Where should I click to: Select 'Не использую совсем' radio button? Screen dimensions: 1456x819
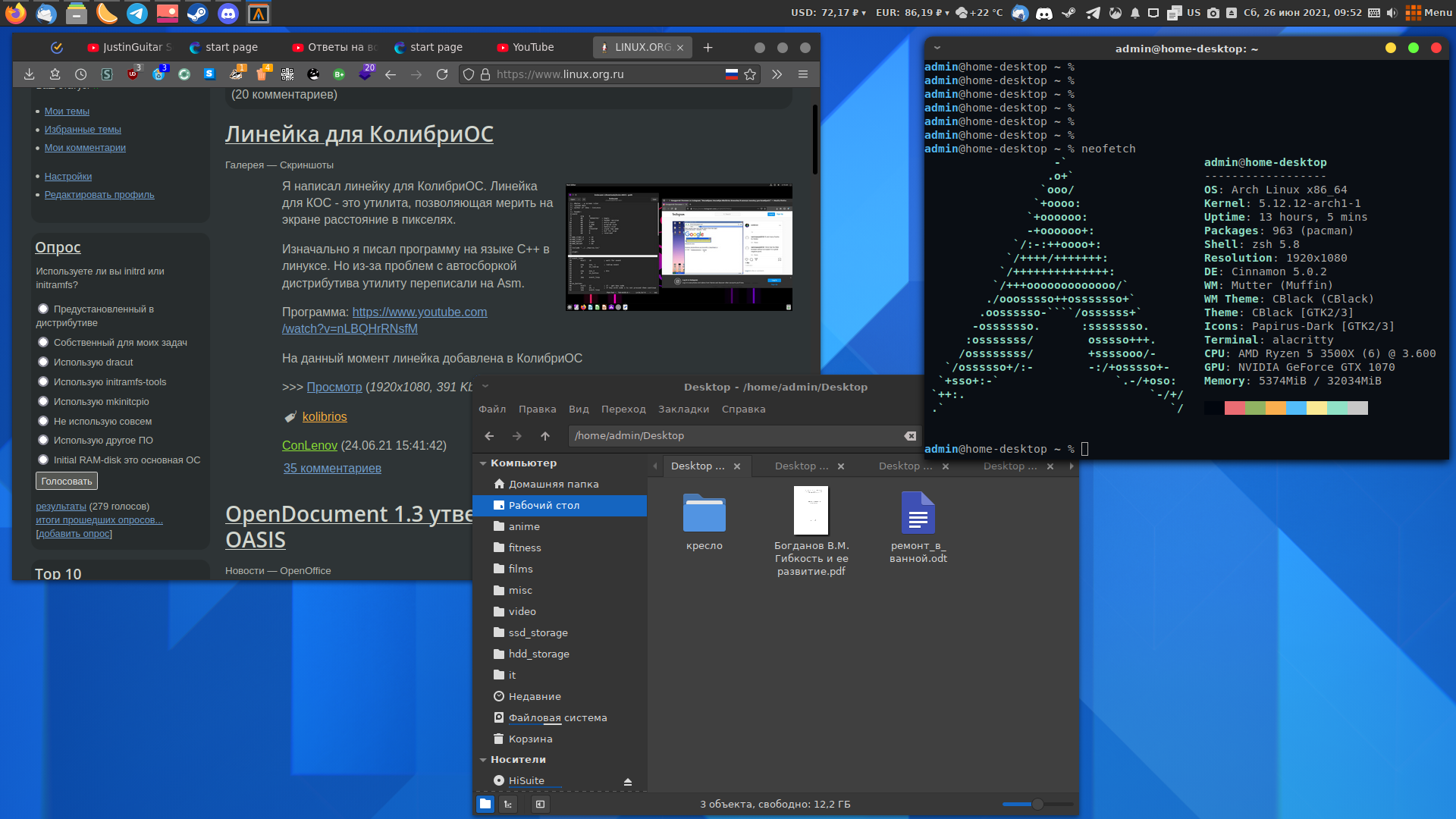click(43, 421)
